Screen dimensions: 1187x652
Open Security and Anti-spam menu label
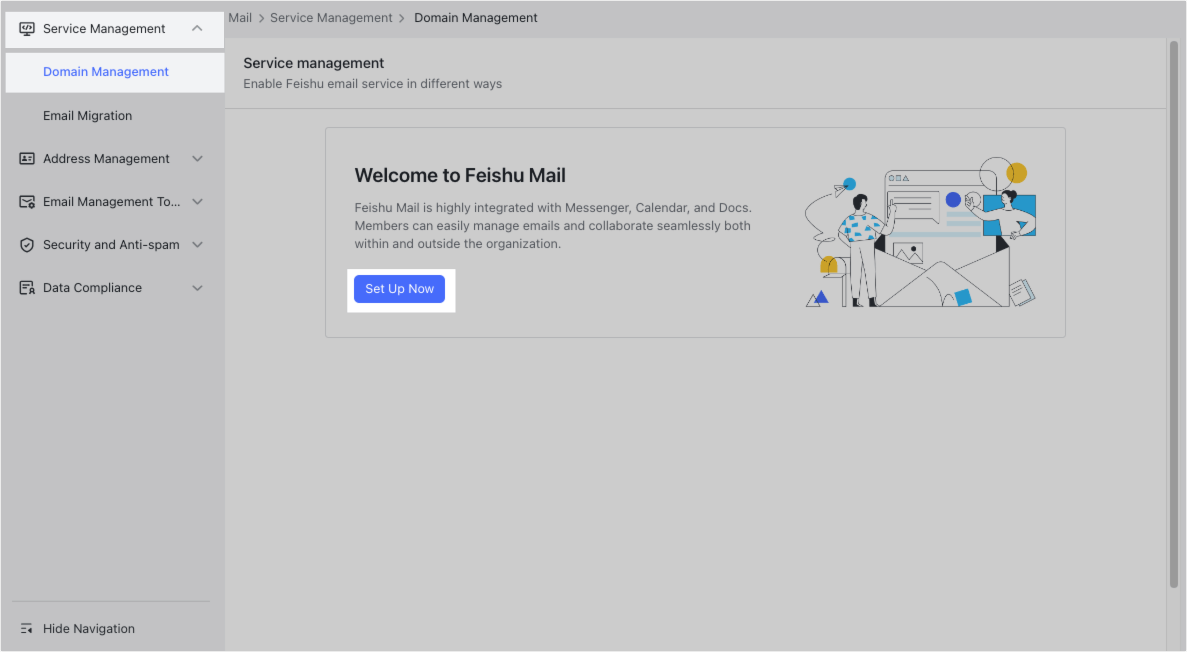(x=111, y=245)
